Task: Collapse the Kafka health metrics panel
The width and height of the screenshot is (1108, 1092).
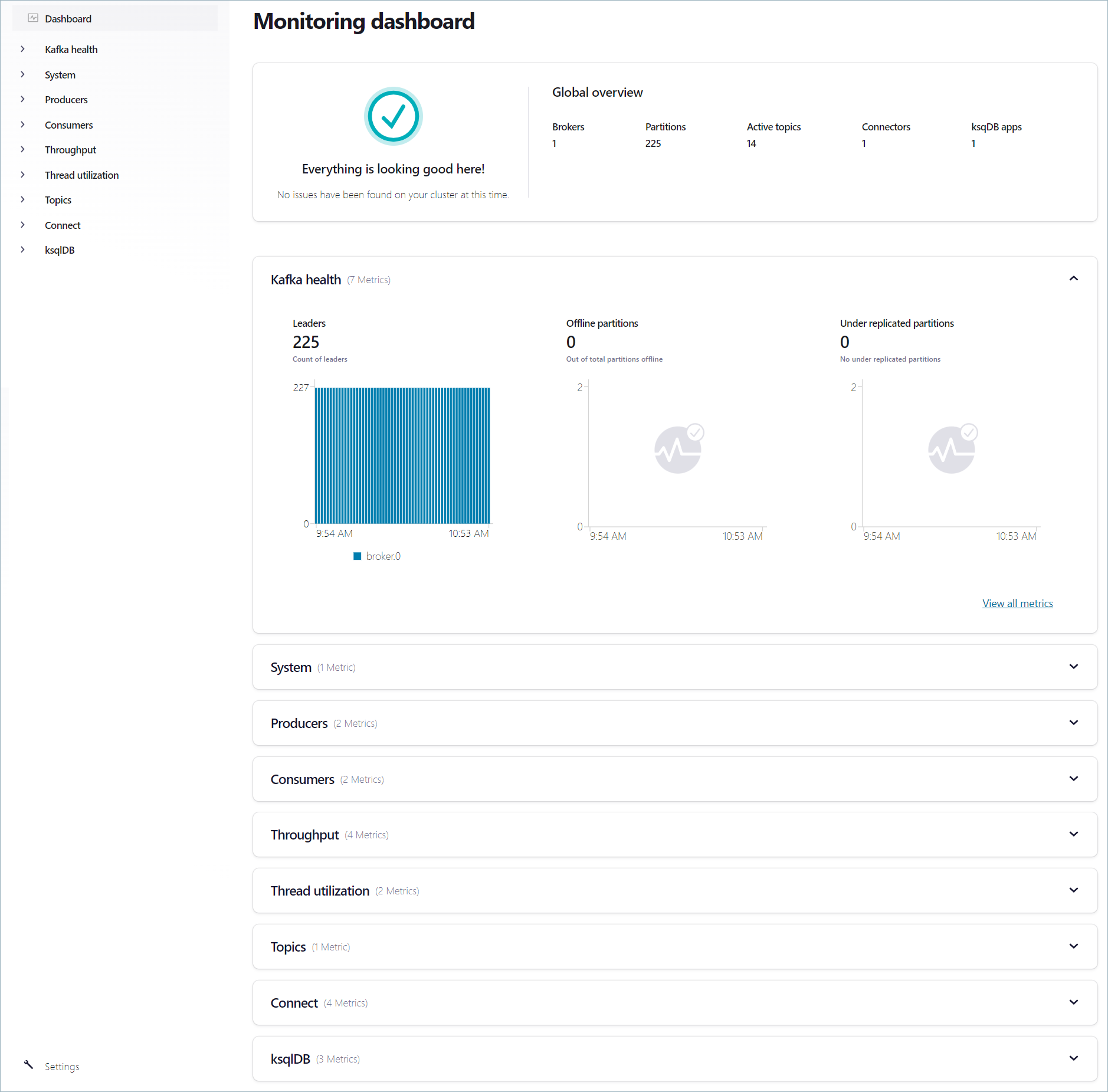Action: (x=1073, y=279)
